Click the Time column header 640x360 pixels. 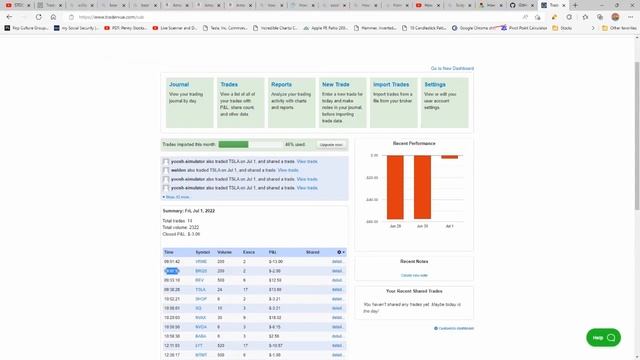click(x=169, y=252)
